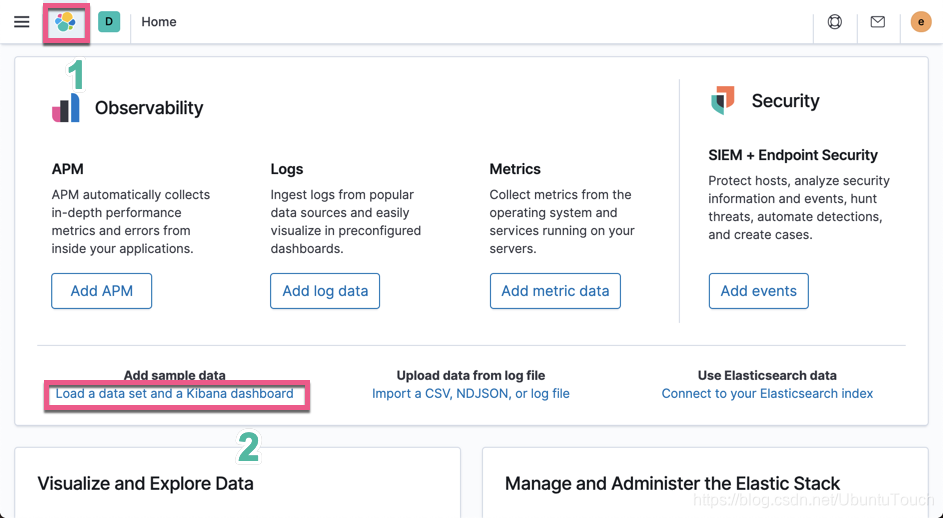
Task: Select the APM section title
Action: pos(67,169)
